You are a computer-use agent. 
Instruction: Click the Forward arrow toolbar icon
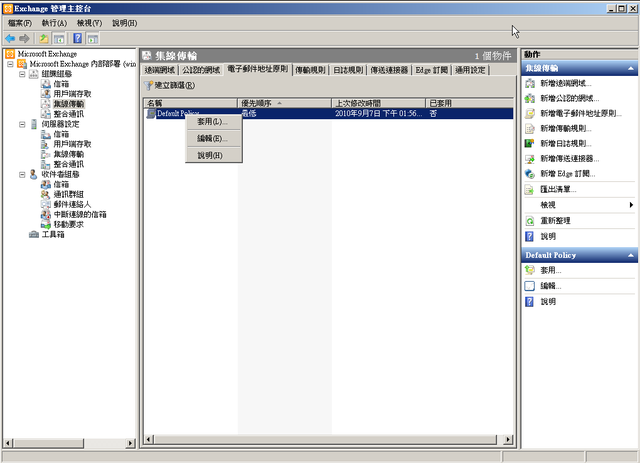(24, 39)
